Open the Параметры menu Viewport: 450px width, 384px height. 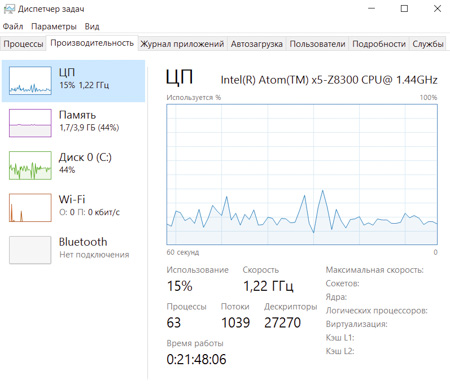pyautogui.click(x=54, y=26)
